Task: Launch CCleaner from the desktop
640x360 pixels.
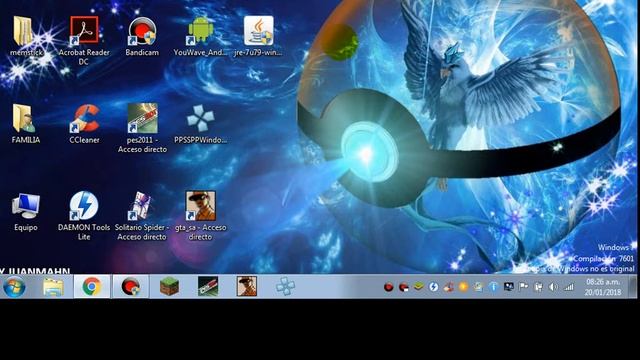Action: (84, 123)
